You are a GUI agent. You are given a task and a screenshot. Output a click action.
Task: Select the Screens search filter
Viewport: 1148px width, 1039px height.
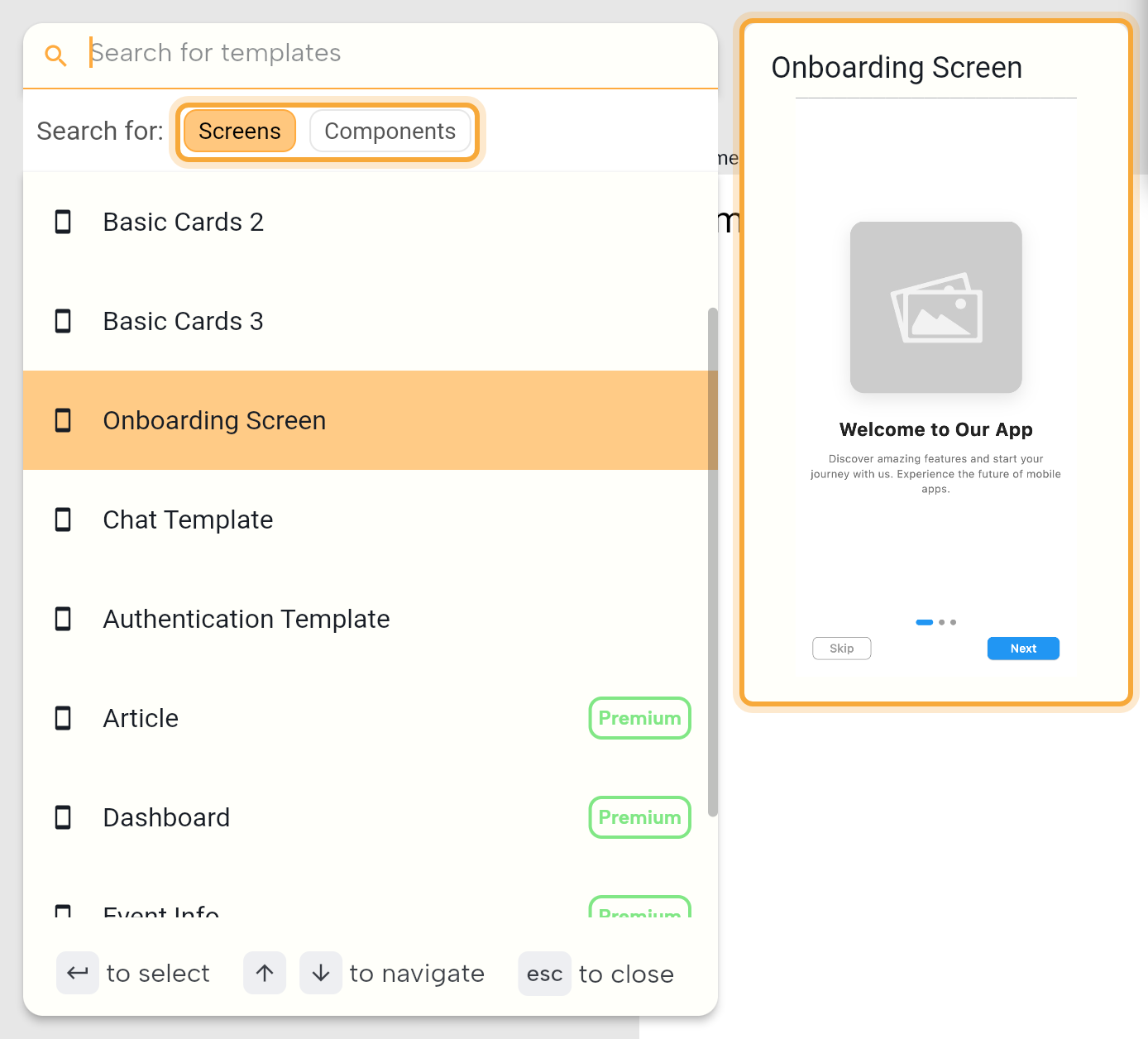point(240,131)
